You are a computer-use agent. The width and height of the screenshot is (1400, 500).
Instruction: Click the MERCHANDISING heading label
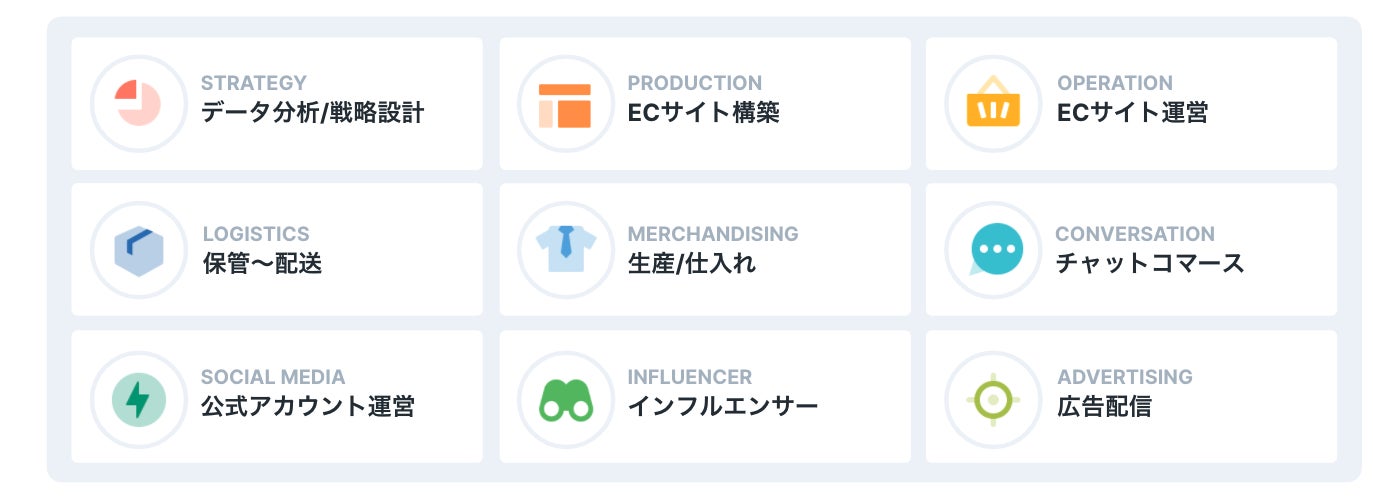[712, 234]
